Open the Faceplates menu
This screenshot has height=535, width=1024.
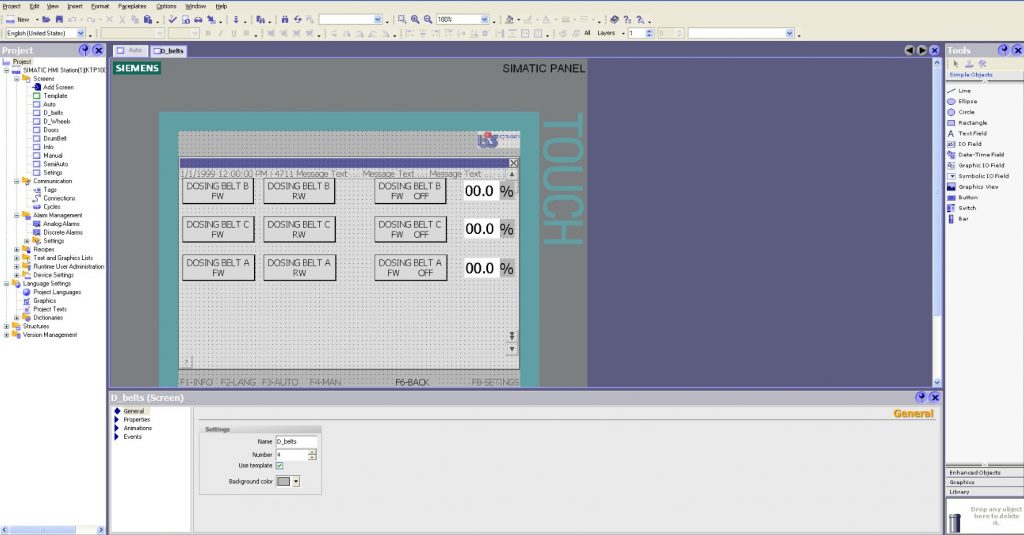point(132,6)
